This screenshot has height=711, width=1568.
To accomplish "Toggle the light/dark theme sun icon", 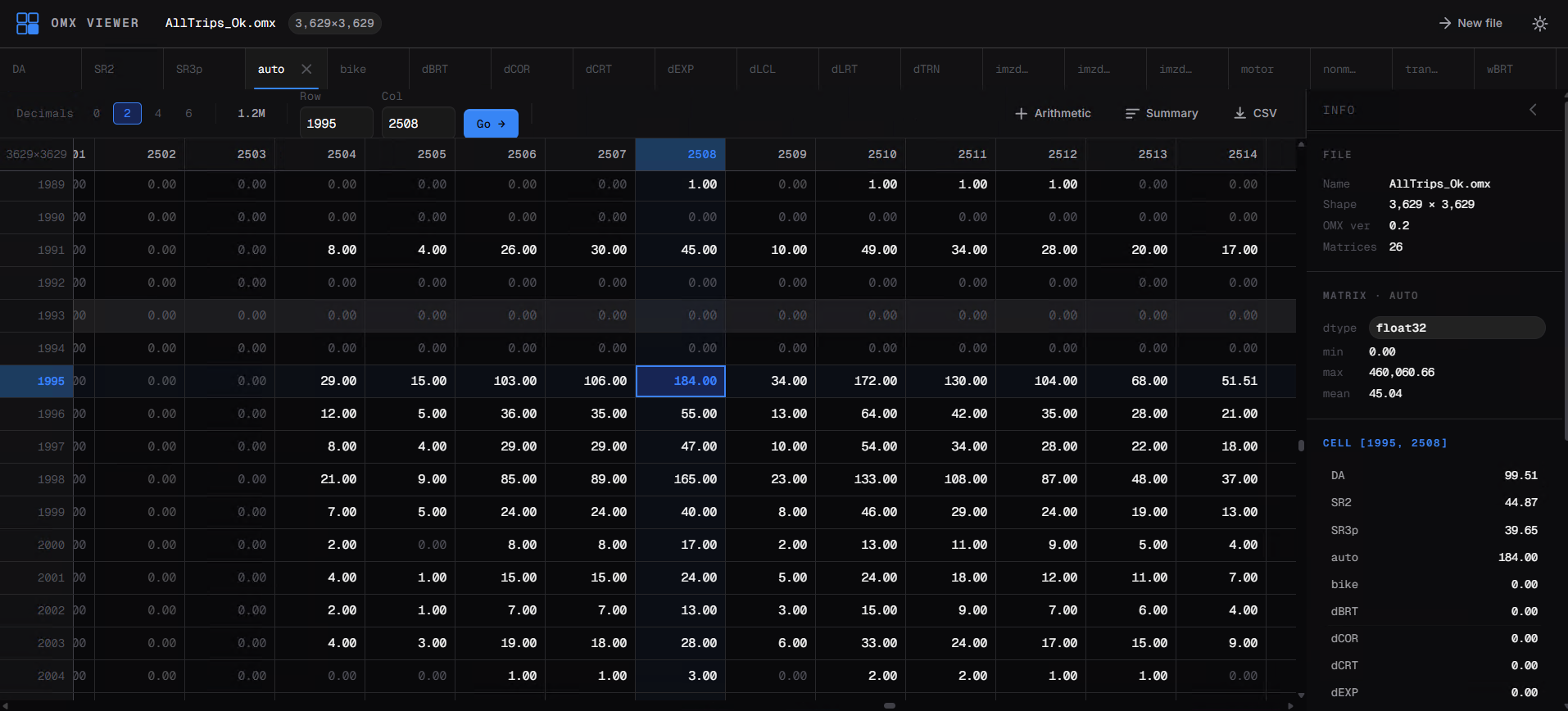I will (1539, 24).
